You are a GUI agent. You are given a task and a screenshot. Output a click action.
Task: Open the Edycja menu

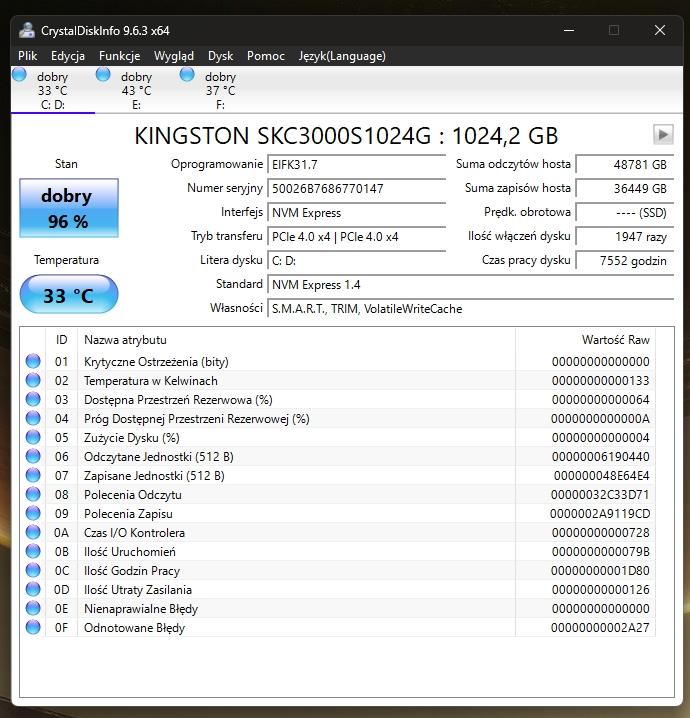point(68,56)
